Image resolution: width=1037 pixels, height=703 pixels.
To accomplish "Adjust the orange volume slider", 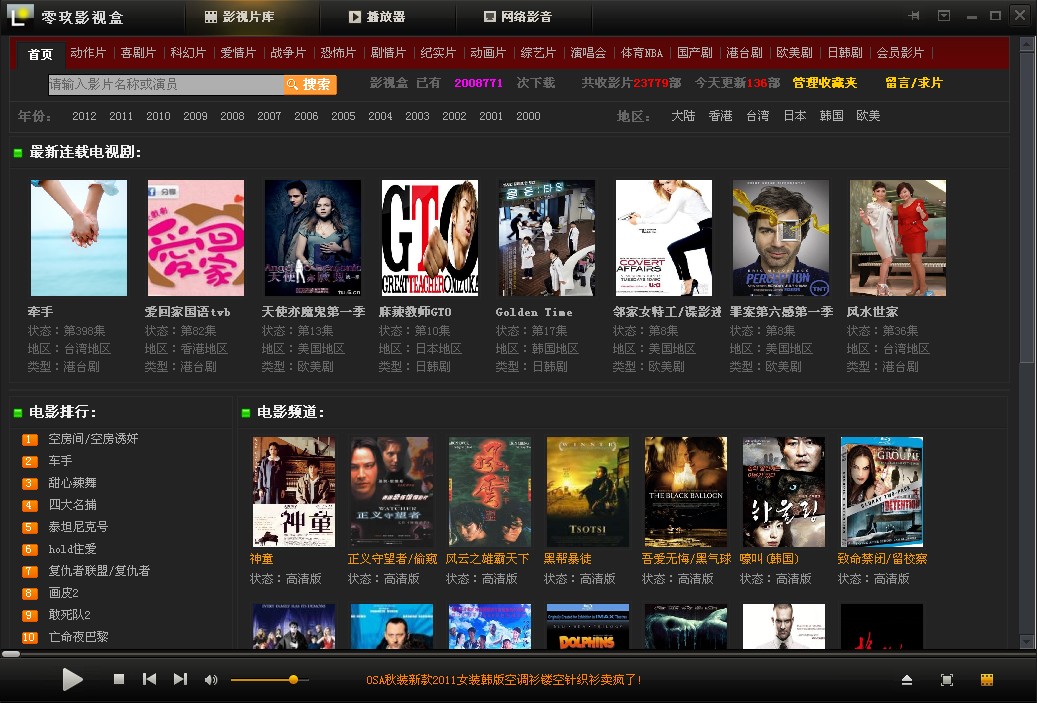I will pyautogui.click(x=293, y=680).
